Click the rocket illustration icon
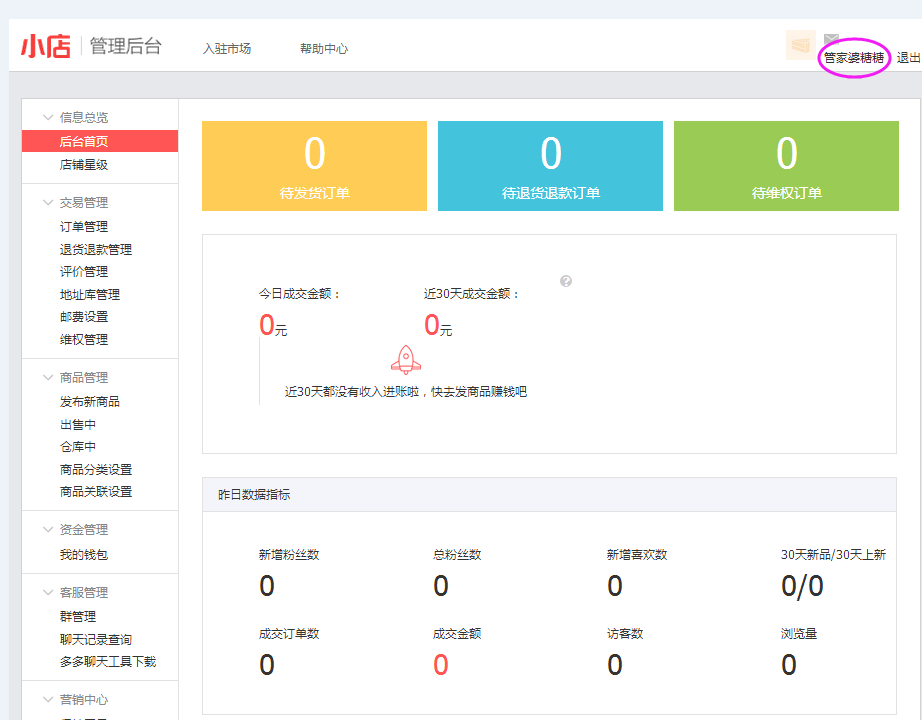 [405, 359]
